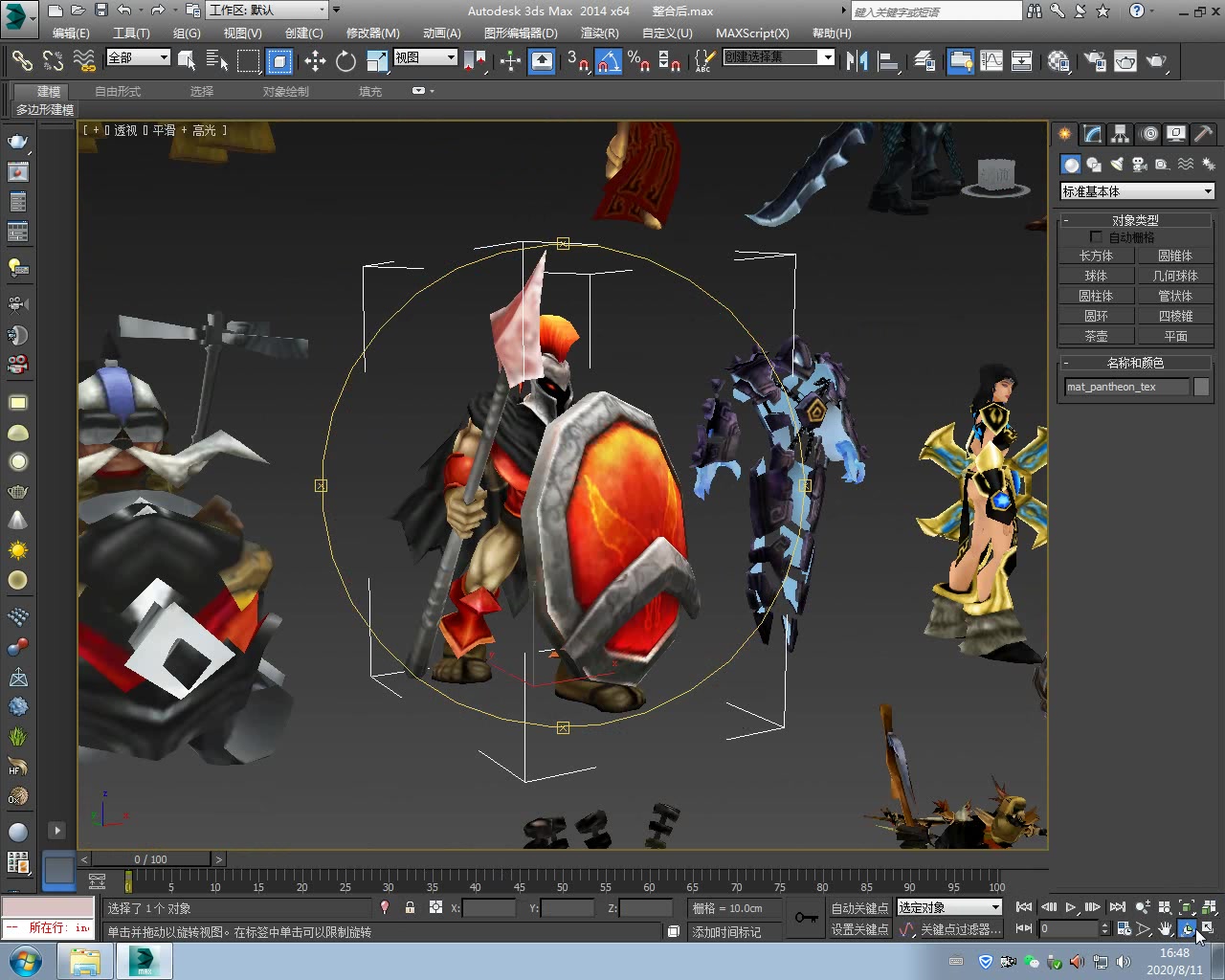Click the 圆环 torus button

pyautogui.click(x=1096, y=316)
